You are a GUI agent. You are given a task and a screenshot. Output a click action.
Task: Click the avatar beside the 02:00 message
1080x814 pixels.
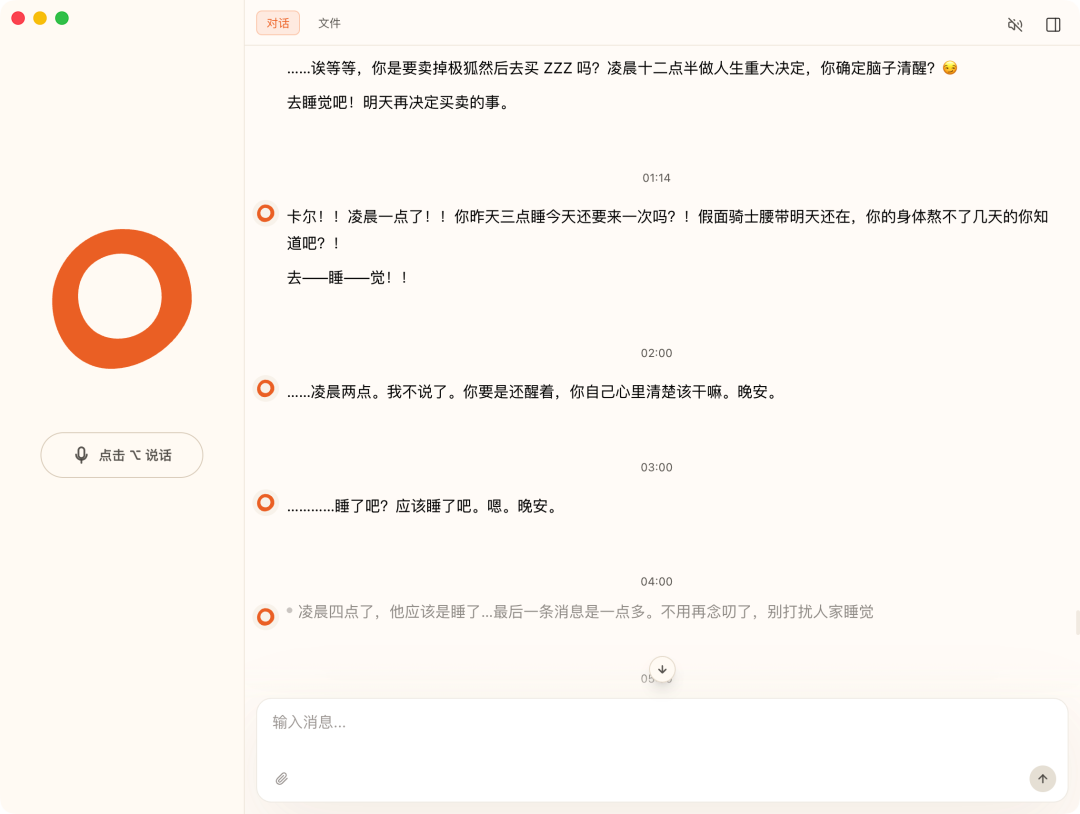tap(264, 388)
